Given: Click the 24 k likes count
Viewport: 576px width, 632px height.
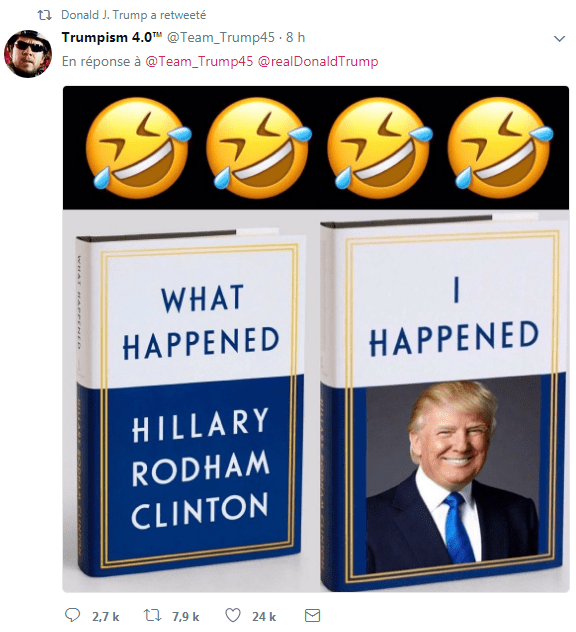Looking at the screenshot, I should coord(264,616).
